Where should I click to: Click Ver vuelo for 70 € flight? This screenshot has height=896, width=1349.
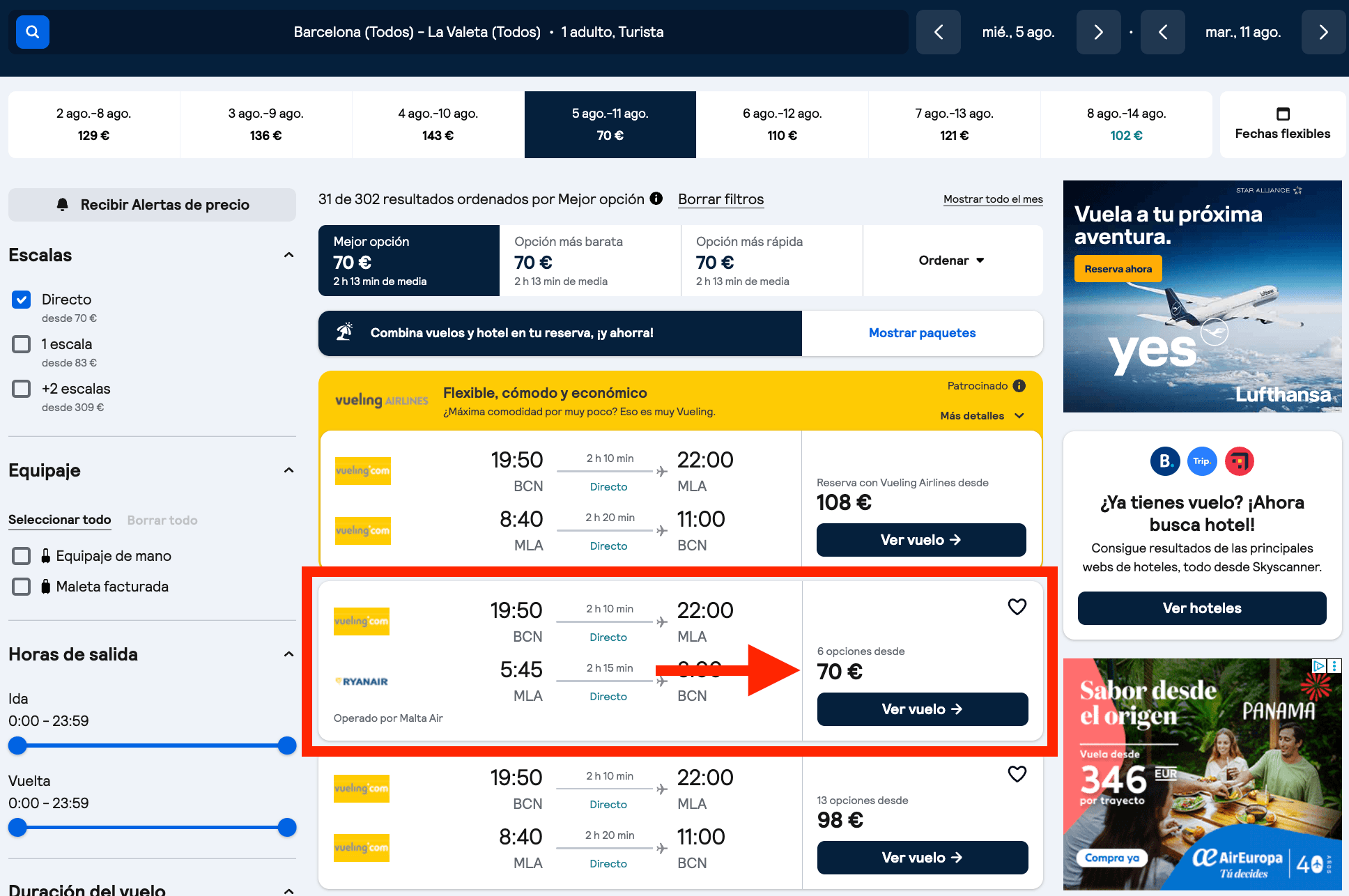point(923,709)
